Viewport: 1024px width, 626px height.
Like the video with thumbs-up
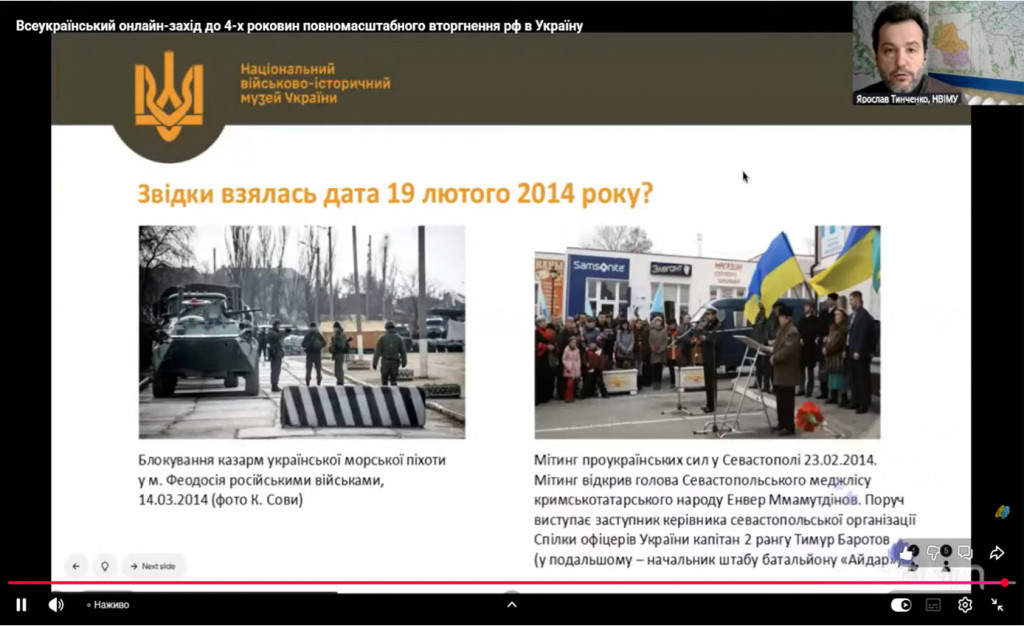[x=906, y=554]
